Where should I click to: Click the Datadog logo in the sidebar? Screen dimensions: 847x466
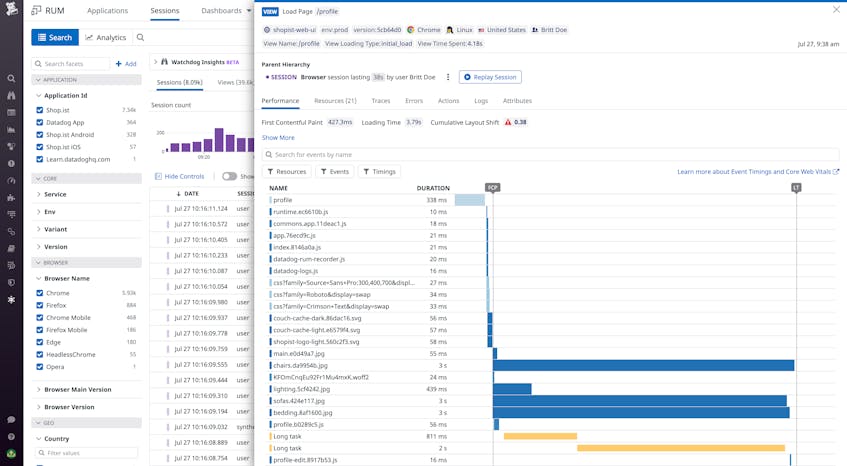point(11,9)
